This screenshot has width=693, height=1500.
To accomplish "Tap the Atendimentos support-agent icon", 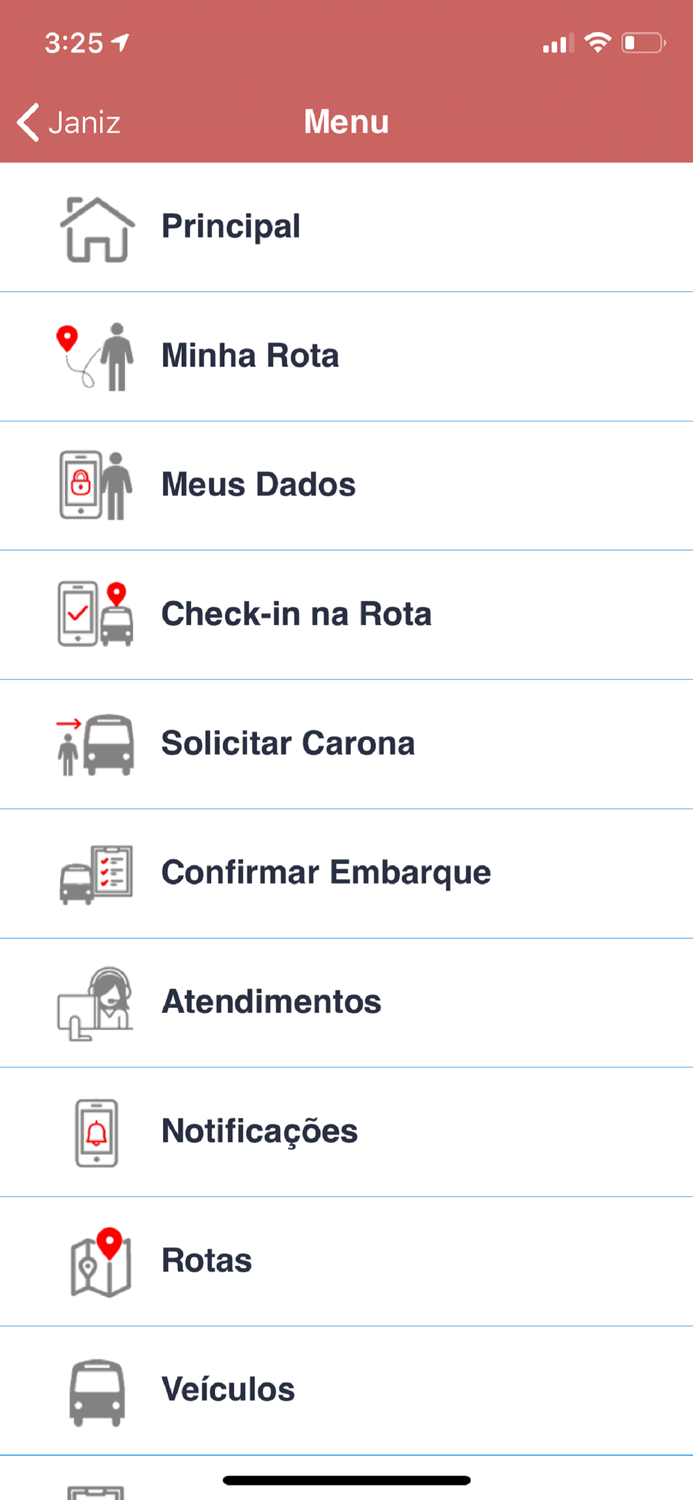I will pyautogui.click(x=95, y=1002).
